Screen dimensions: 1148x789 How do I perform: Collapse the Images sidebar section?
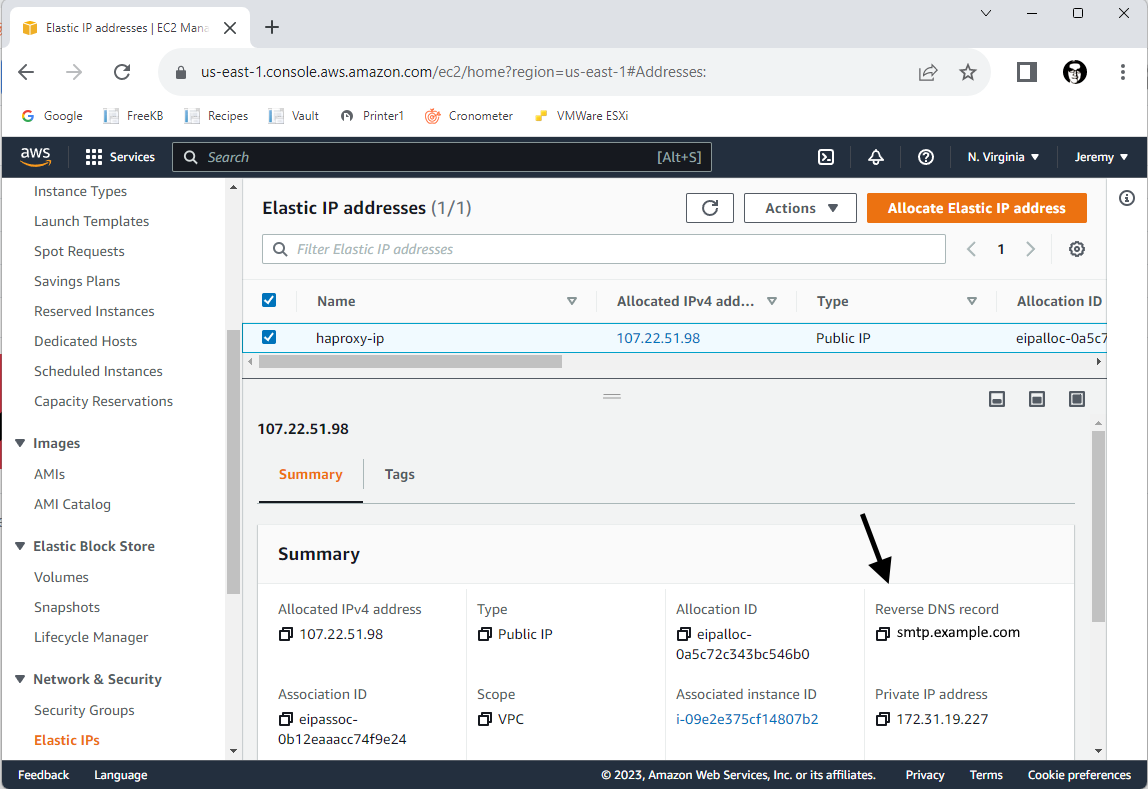tap(20, 444)
